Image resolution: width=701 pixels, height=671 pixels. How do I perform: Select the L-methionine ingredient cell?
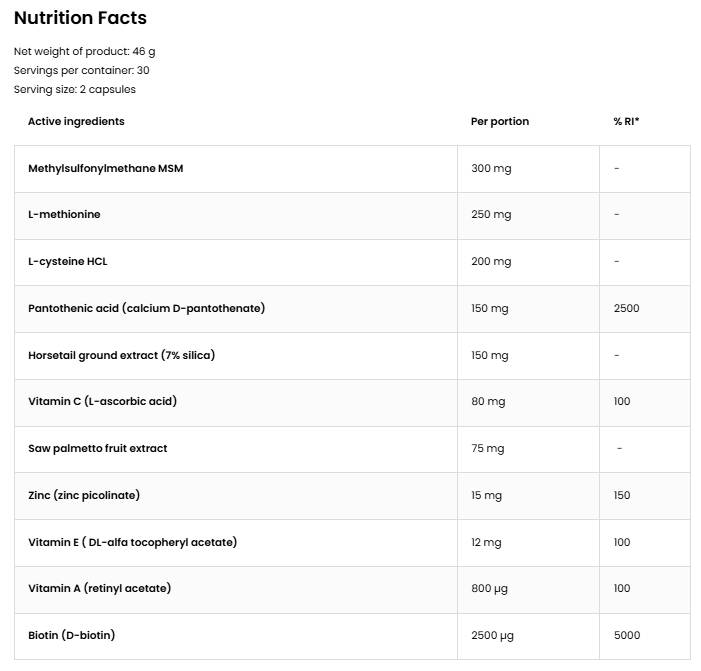[64, 214]
